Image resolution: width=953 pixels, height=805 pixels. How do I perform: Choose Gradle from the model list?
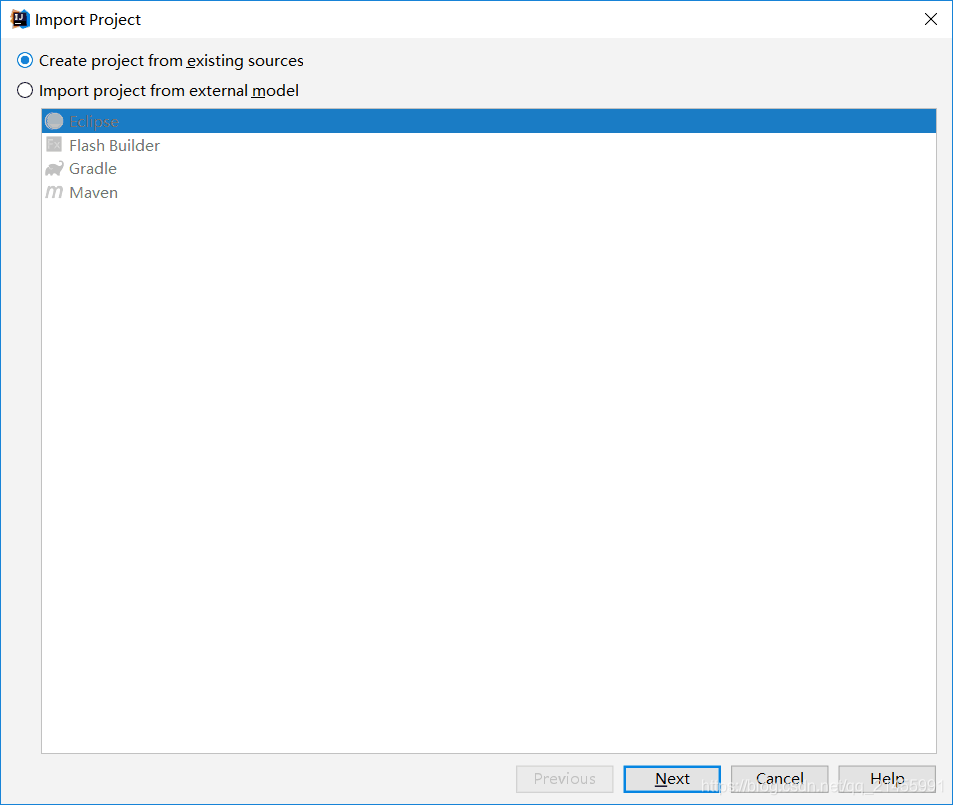(489, 168)
